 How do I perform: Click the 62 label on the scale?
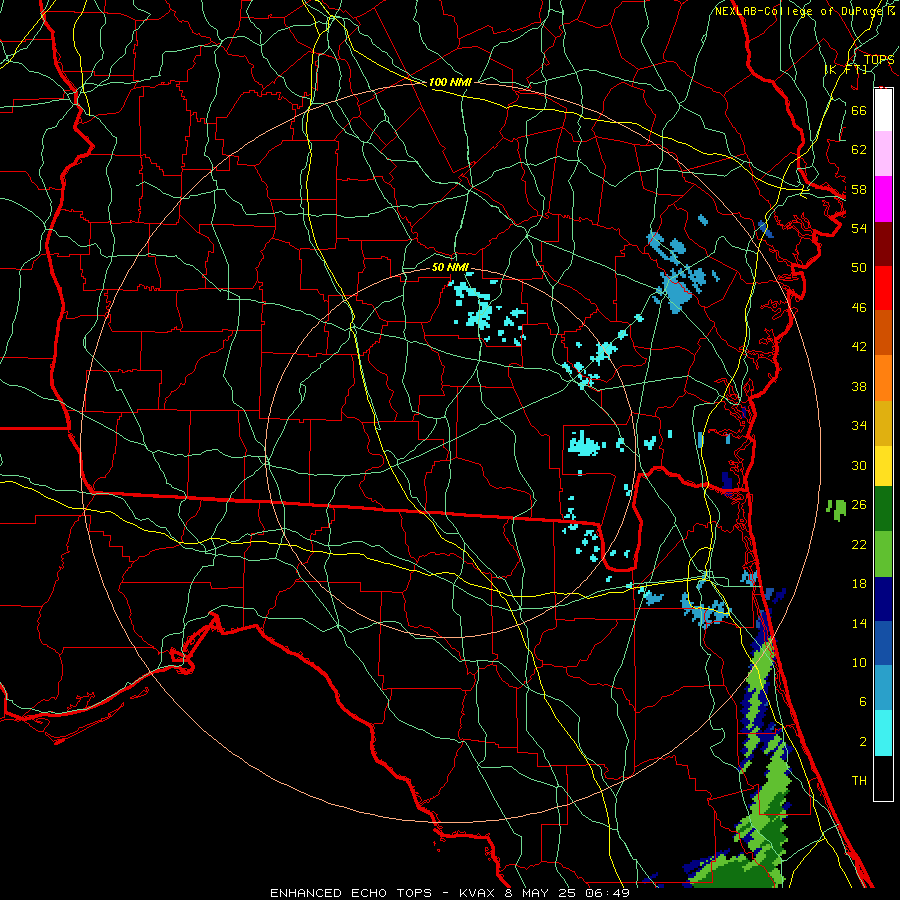(x=859, y=150)
